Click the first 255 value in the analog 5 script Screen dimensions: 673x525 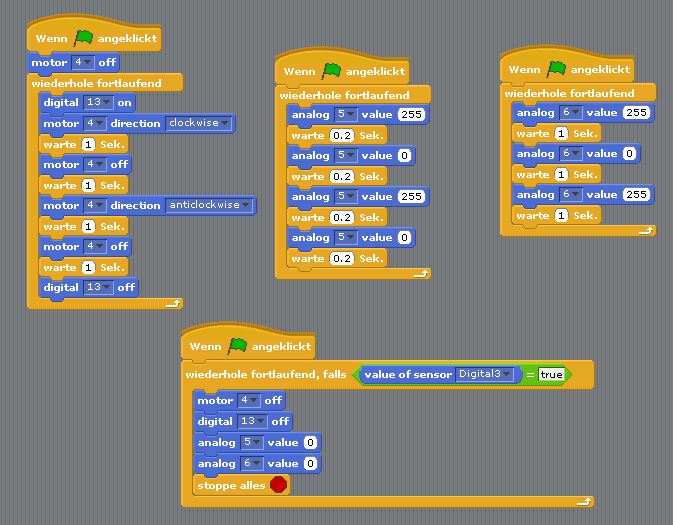tap(411, 115)
